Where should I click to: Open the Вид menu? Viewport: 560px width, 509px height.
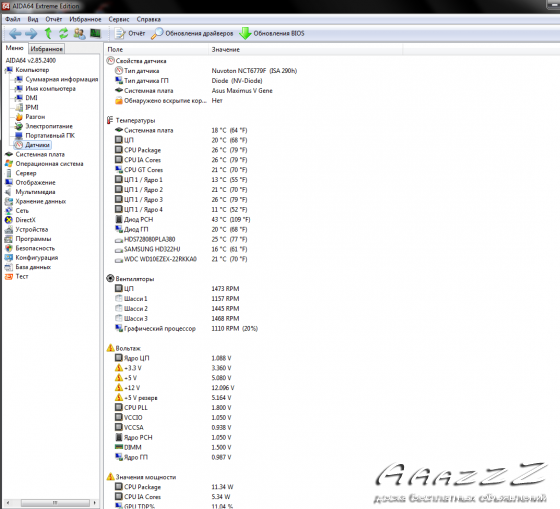(33, 19)
